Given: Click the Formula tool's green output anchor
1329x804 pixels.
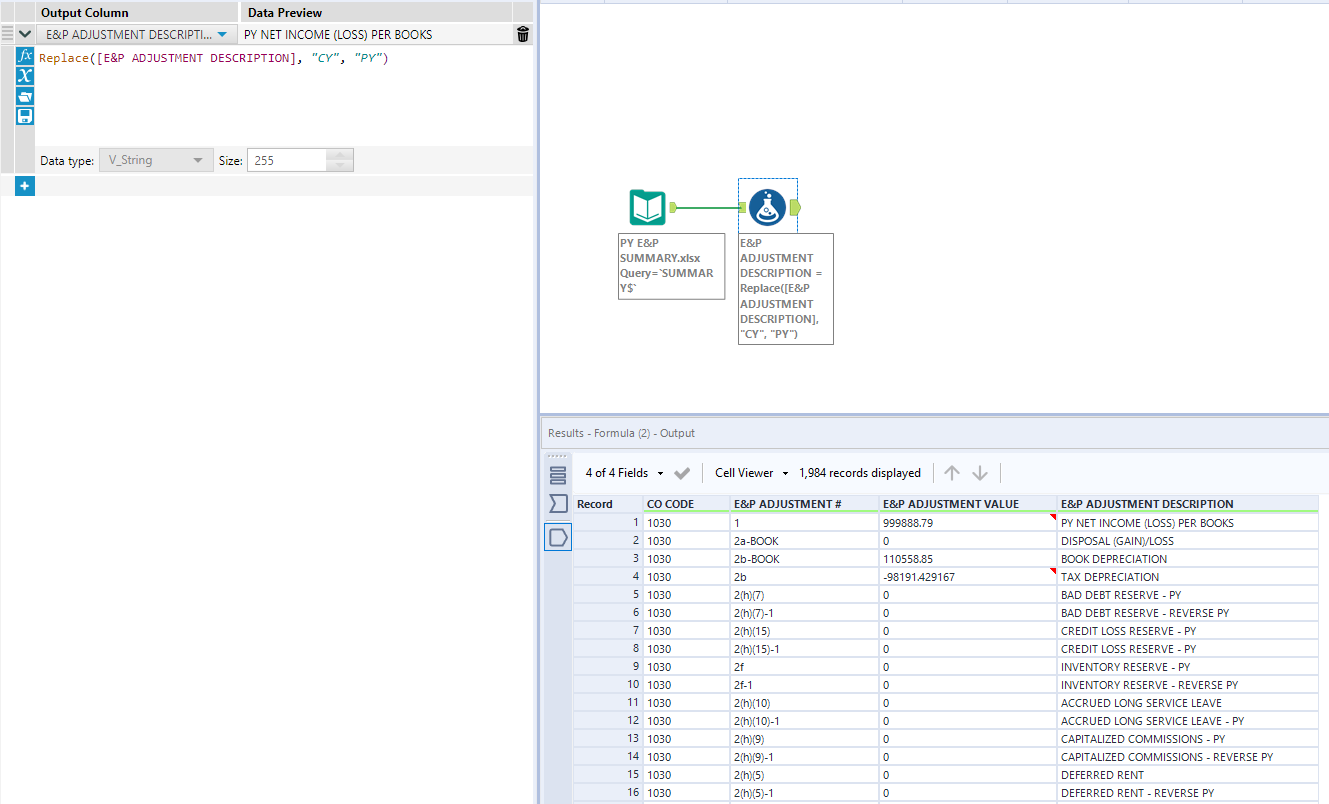Looking at the screenshot, I should pos(795,207).
